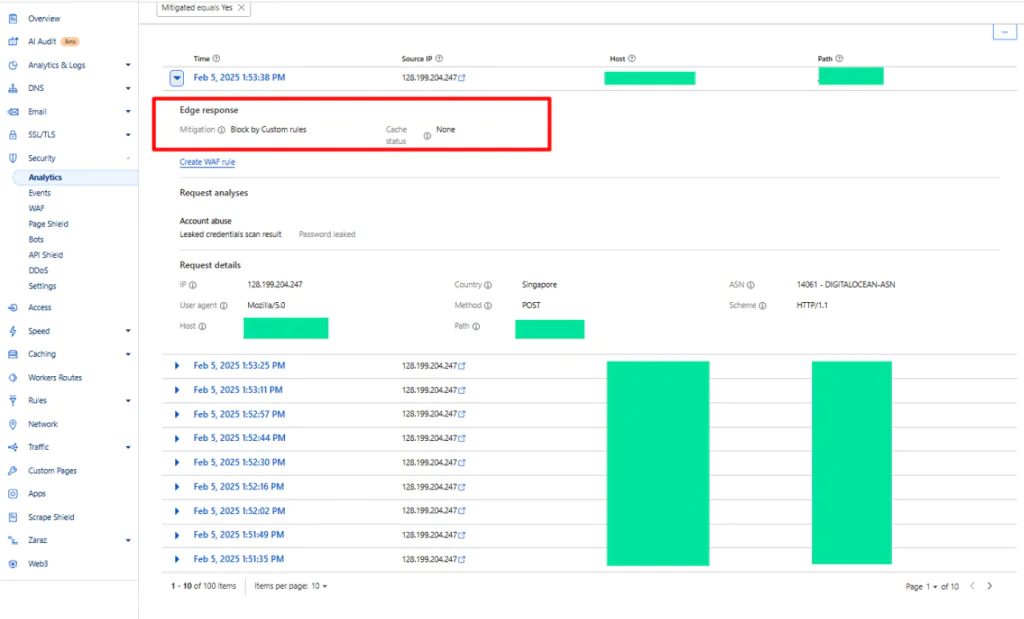
Task: Click the Zaraz sidebar icon
Action: pyautogui.click(x=12, y=541)
